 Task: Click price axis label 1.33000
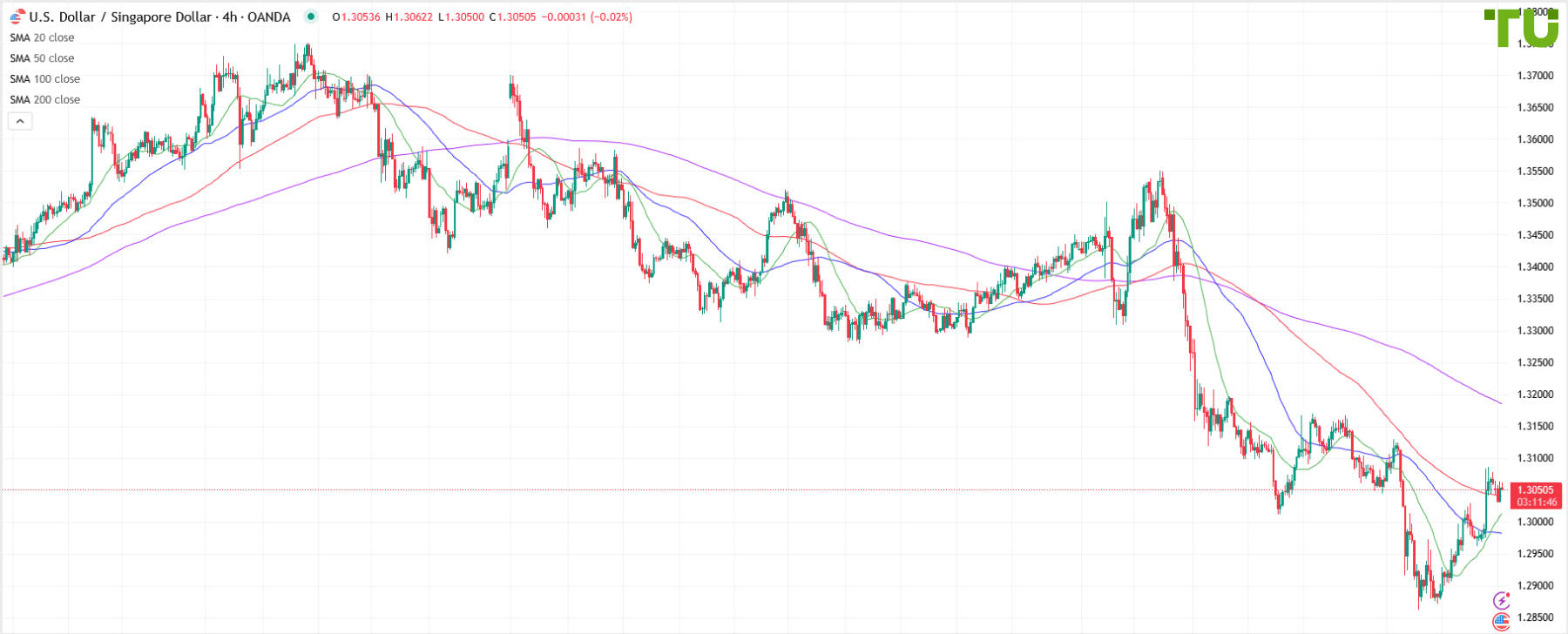click(1536, 331)
